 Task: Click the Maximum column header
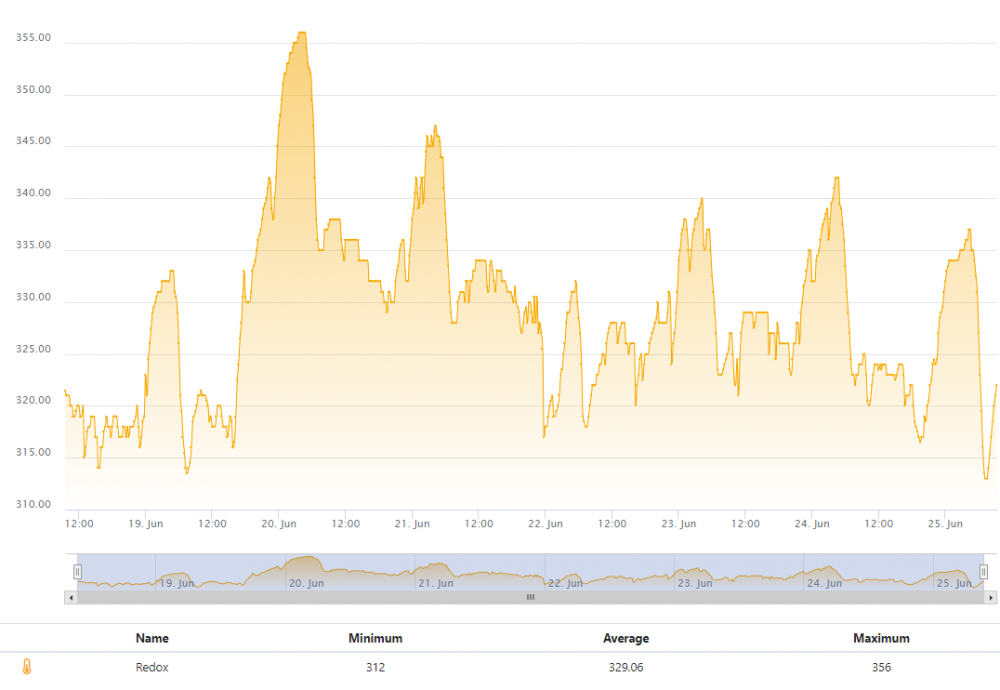881,638
